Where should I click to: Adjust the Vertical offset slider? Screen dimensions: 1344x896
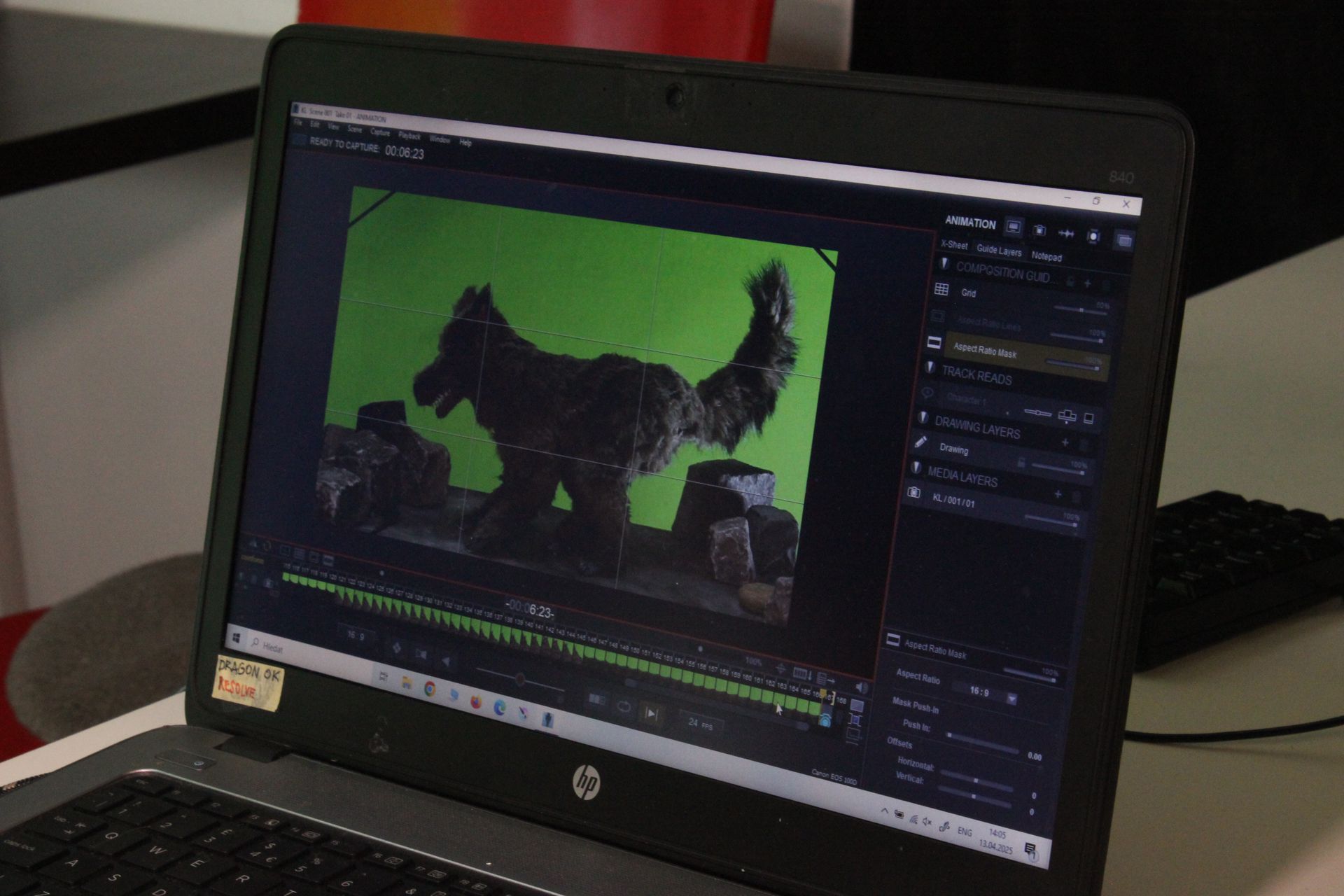pyautogui.click(x=974, y=797)
